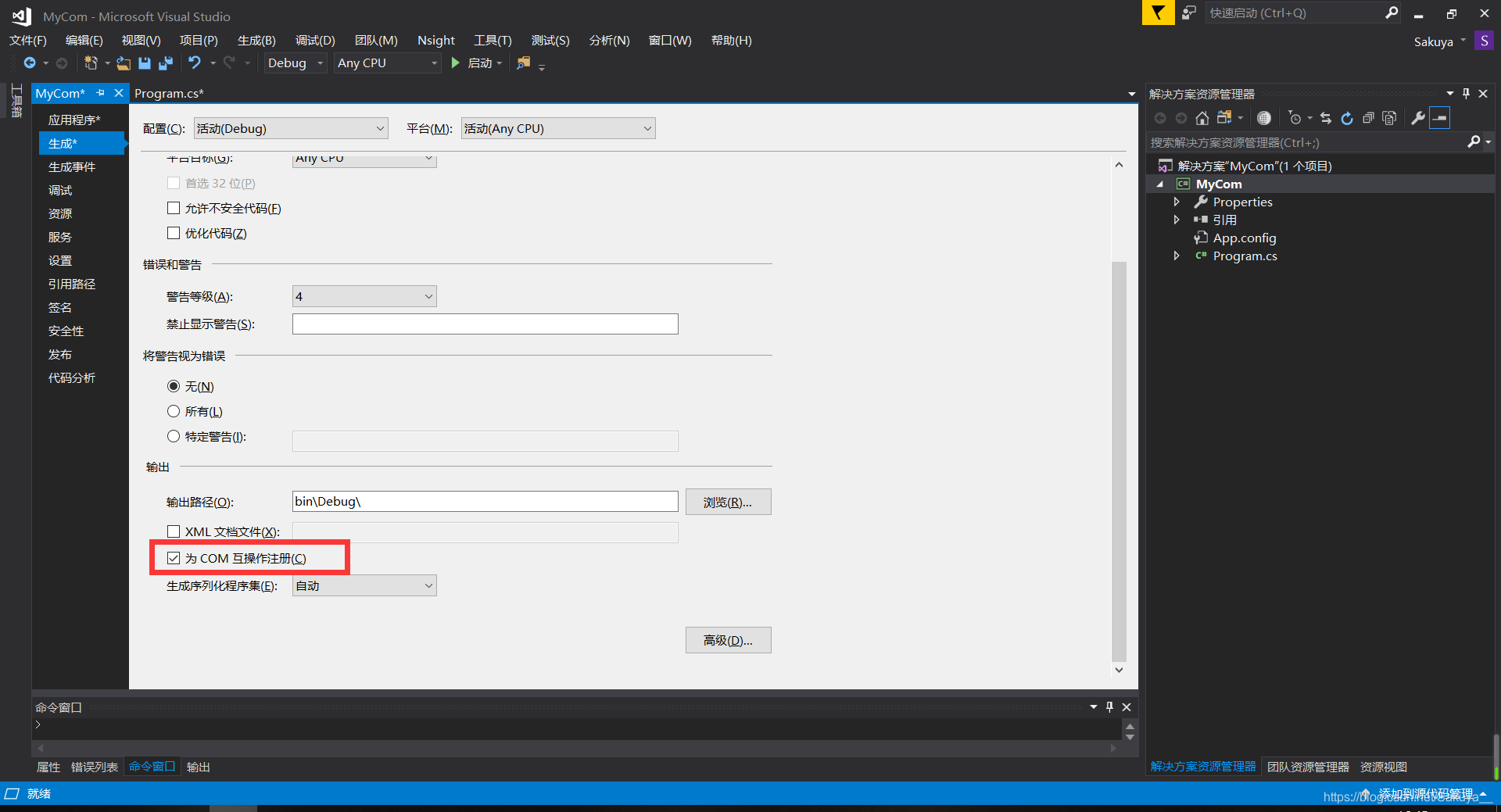The image size is (1501, 812).
Task: Click the Undo arrow icon
Action: pos(195,63)
